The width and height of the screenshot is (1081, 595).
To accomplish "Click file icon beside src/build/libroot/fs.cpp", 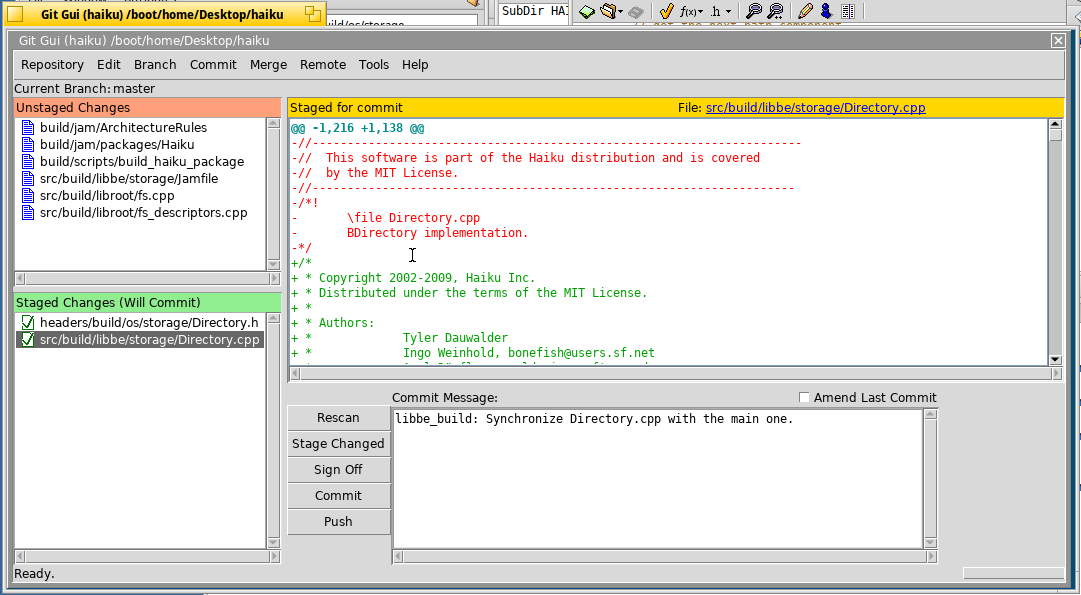I will [x=28, y=196].
